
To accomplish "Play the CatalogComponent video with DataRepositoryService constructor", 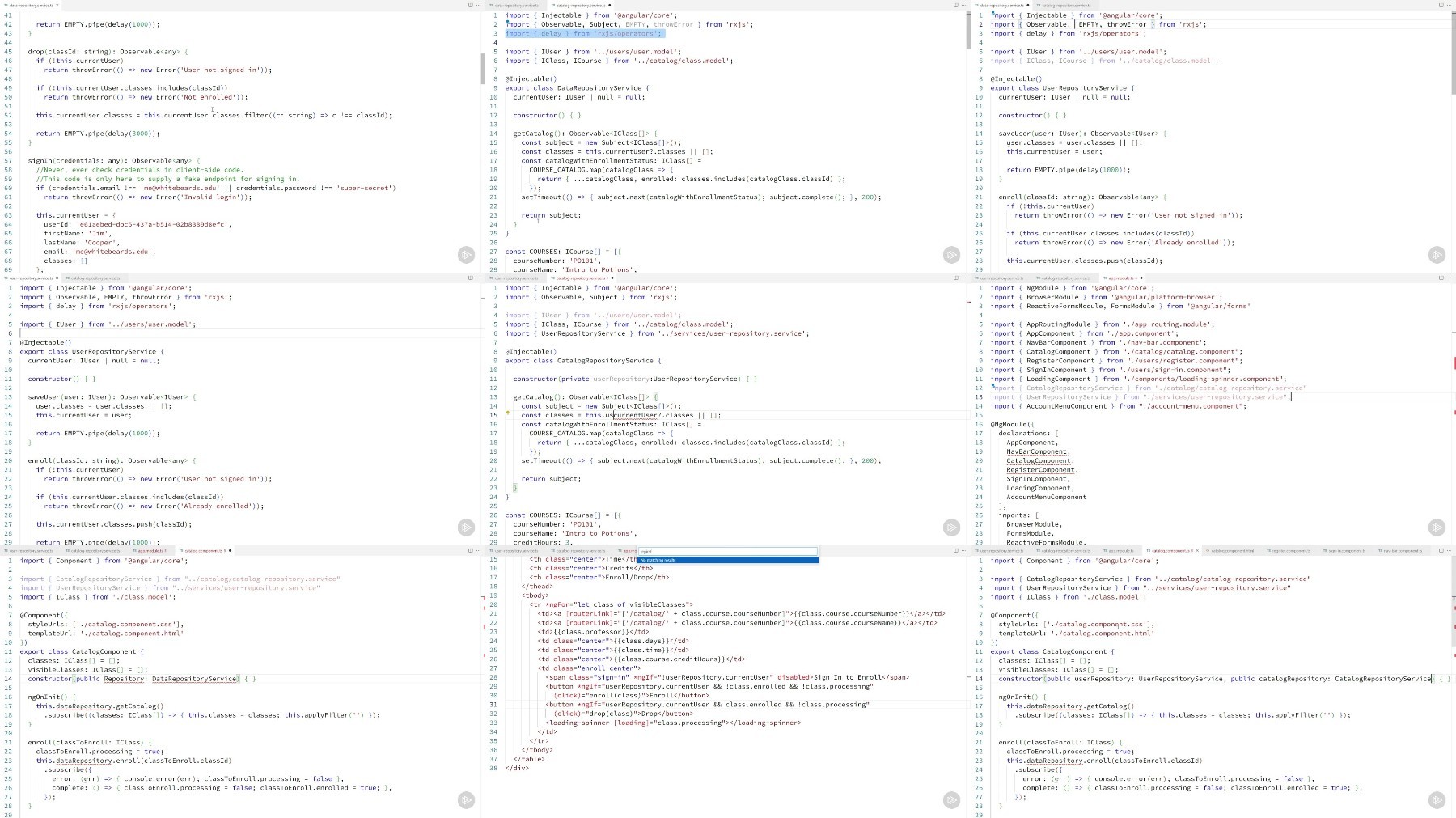I will pyautogui.click(x=467, y=800).
